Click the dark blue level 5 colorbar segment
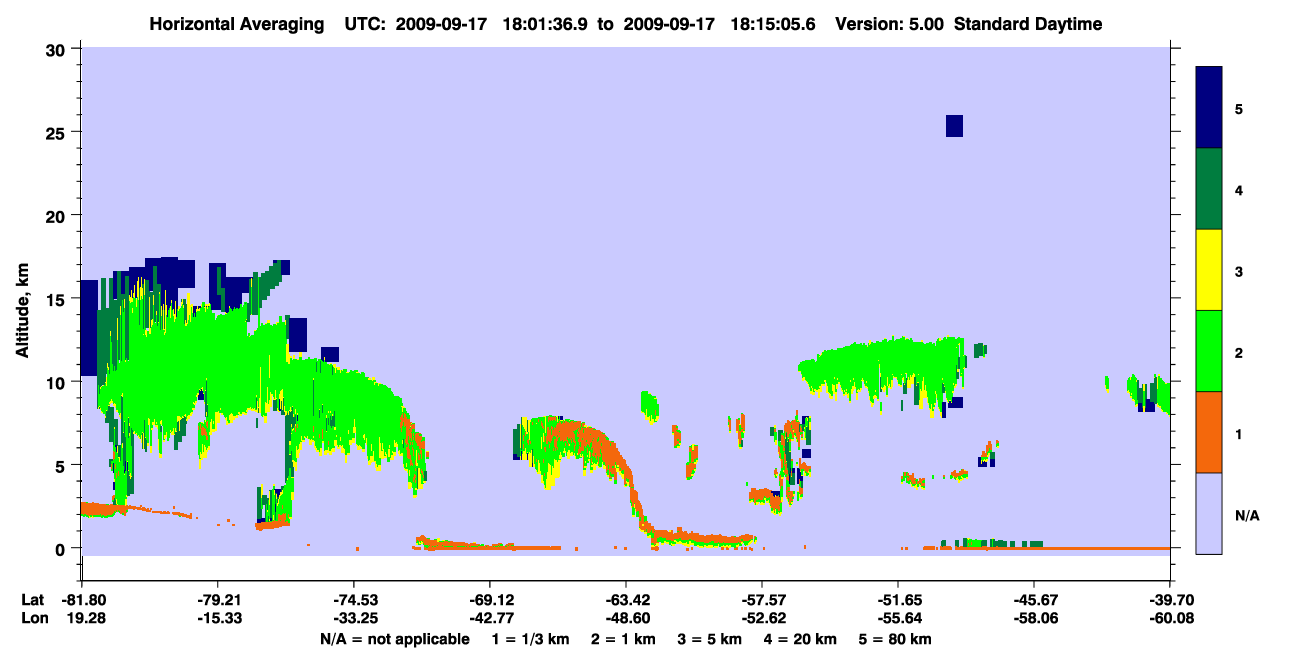 point(1209,108)
